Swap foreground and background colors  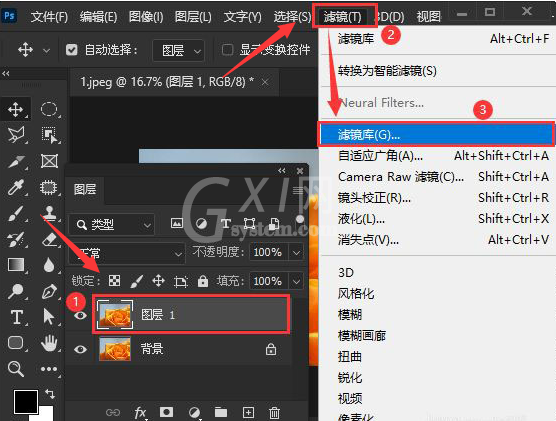click(x=50, y=394)
